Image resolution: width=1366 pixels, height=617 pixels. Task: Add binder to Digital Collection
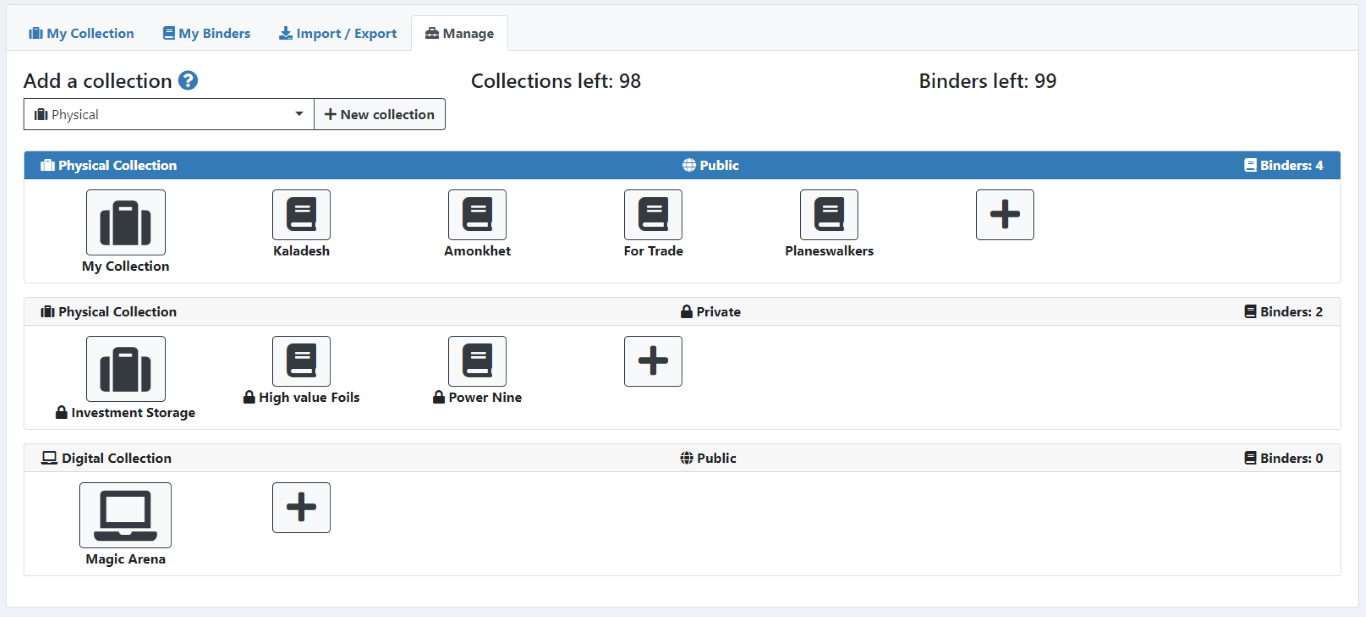click(301, 507)
